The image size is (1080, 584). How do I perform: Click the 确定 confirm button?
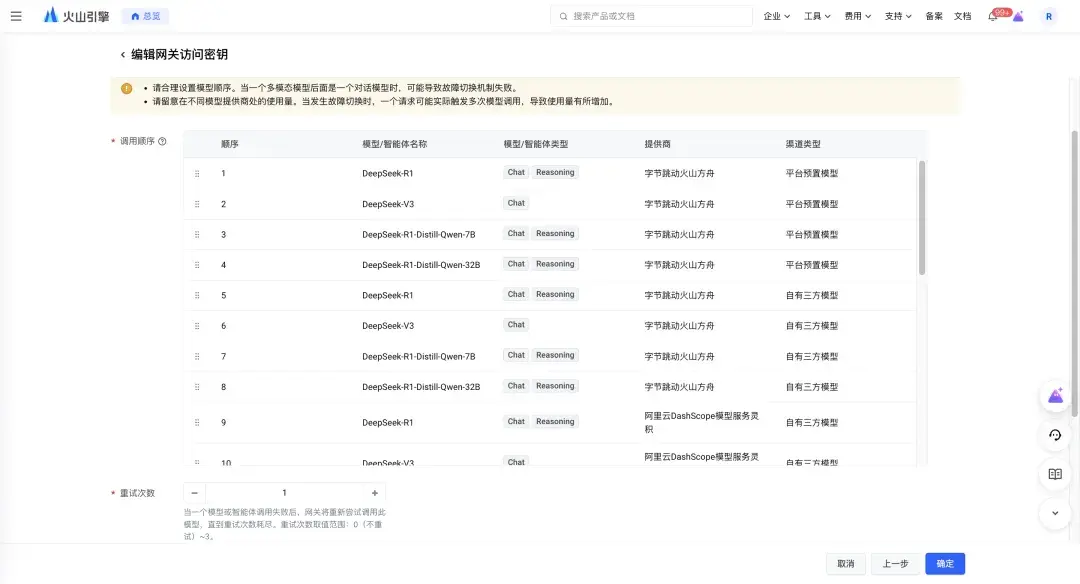(x=945, y=563)
